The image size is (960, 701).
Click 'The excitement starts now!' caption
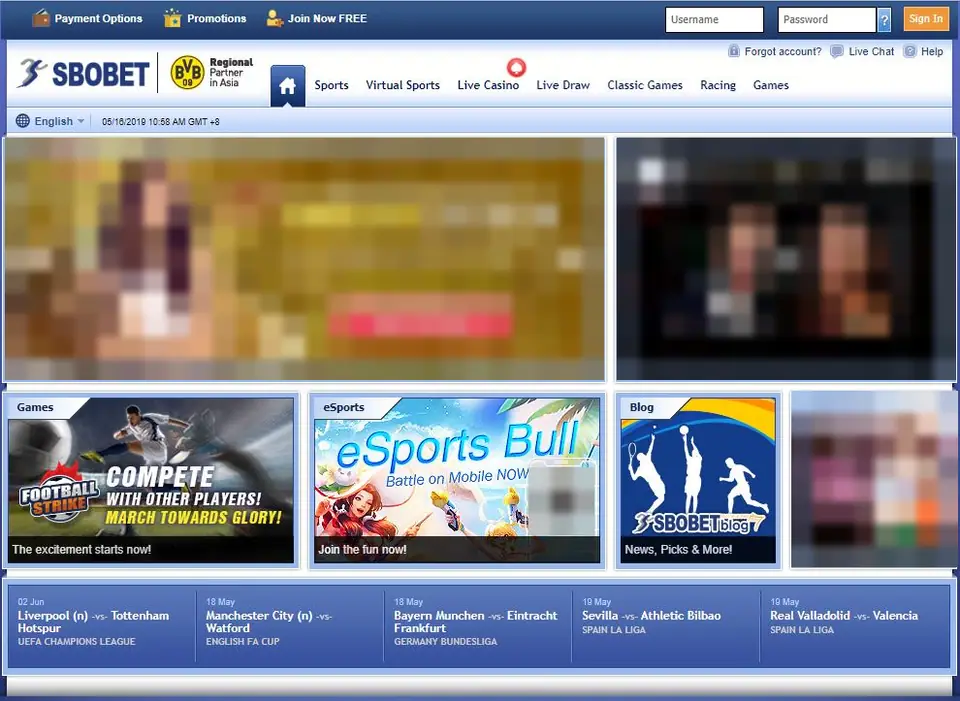pyautogui.click(x=81, y=549)
